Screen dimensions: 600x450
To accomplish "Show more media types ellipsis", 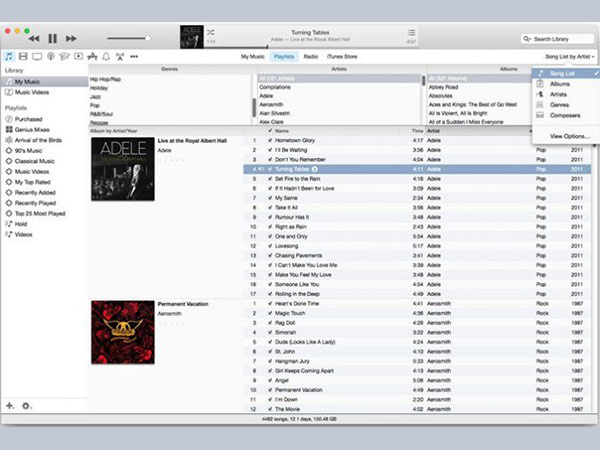I will [134, 57].
